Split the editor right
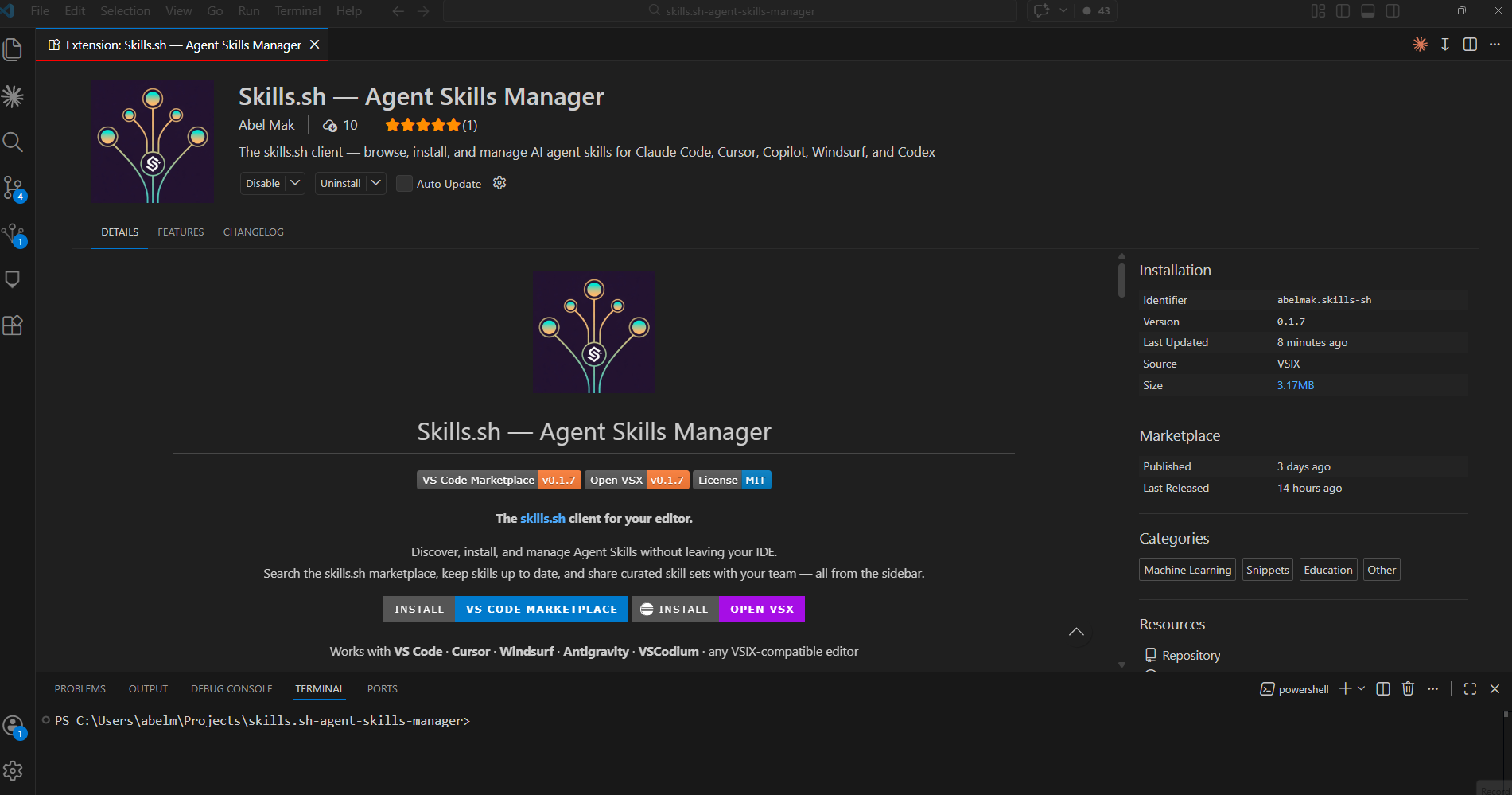The image size is (1512, 795). [x=1470, y=45]
